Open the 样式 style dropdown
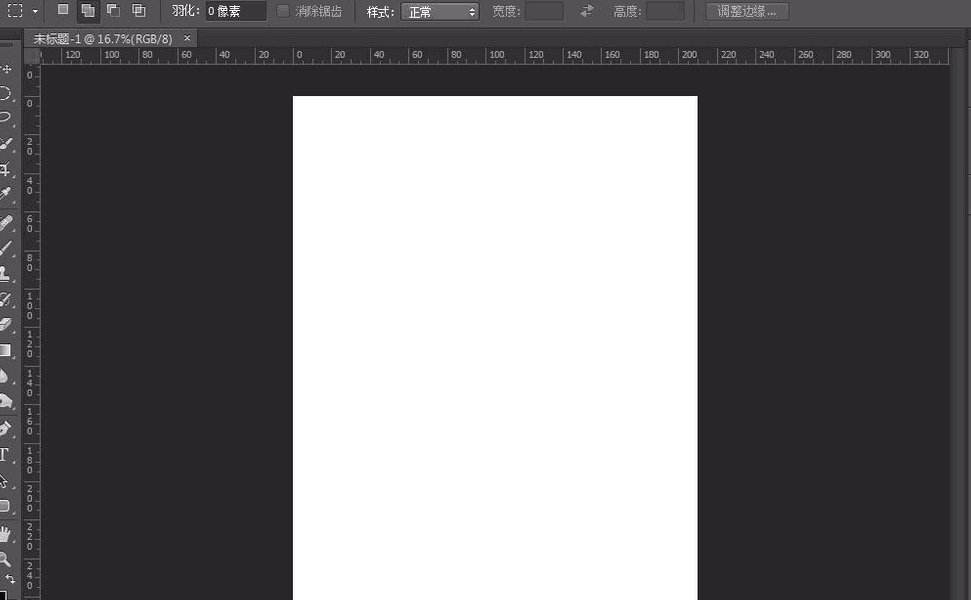The height and width of the screenshot is (600, 971). point(440,12)
